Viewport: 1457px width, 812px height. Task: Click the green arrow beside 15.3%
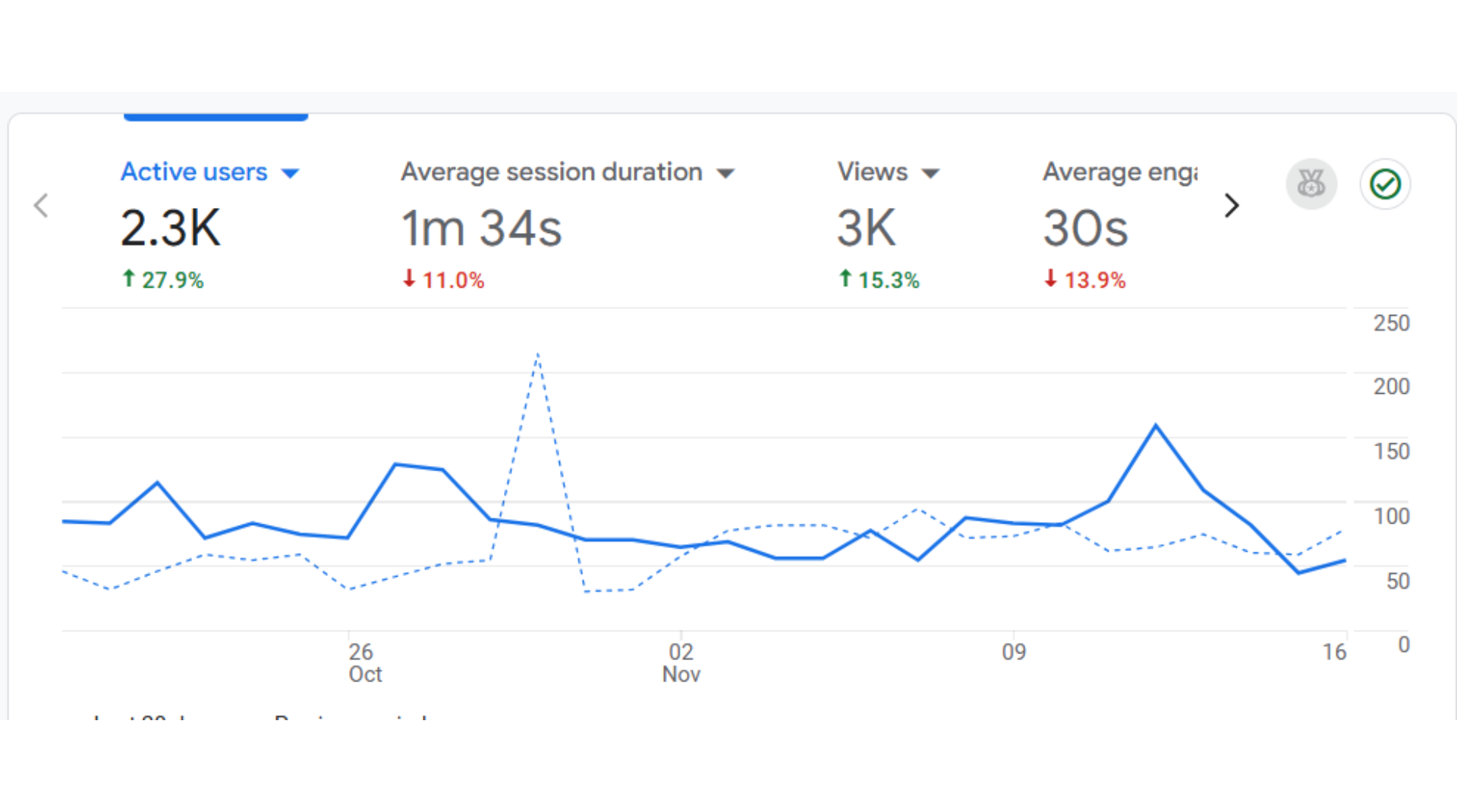[x=845, y=279]
